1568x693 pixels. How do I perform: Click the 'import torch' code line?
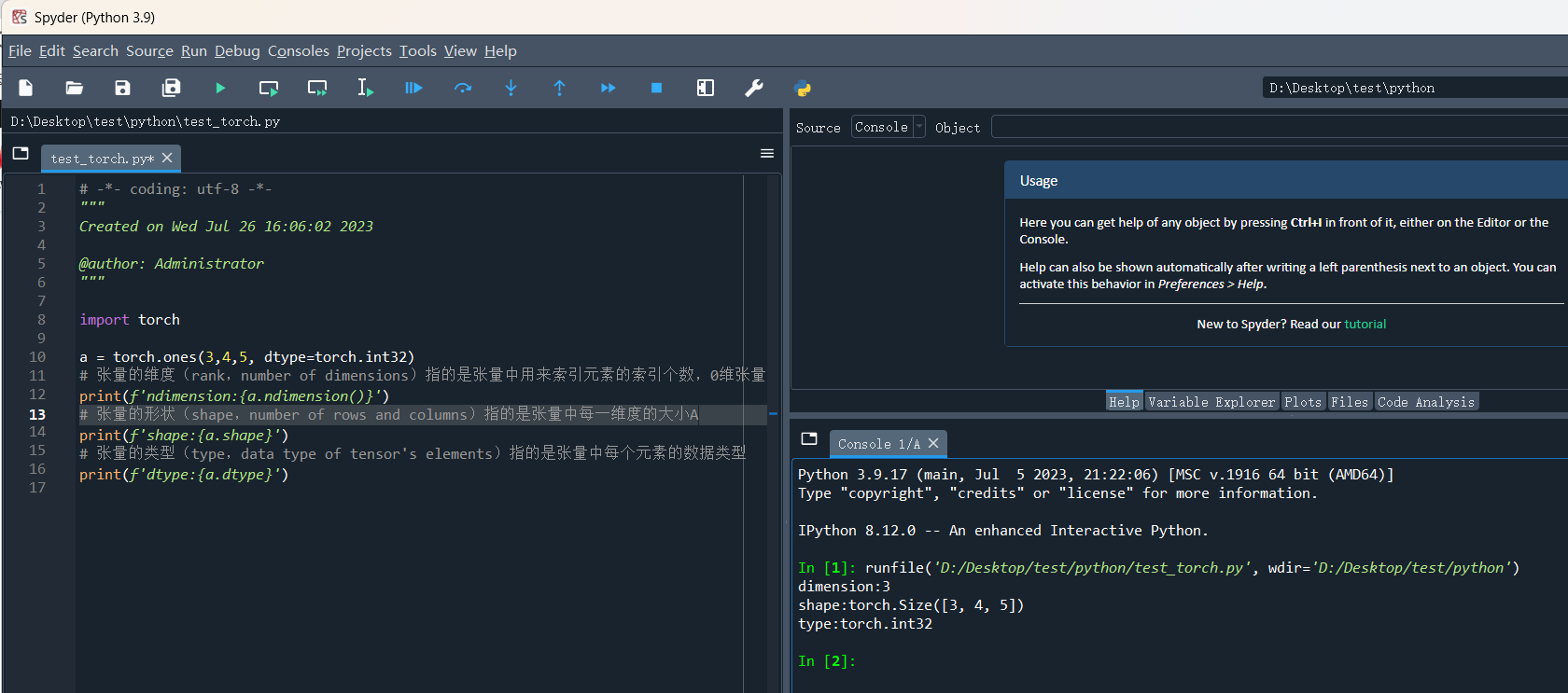130,320
